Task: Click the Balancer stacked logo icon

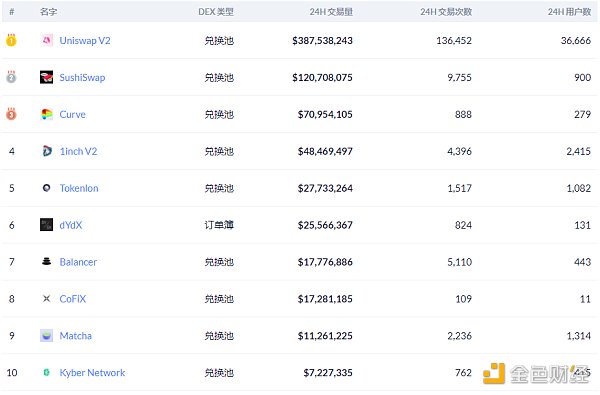Action: click(x=47, y=261)
